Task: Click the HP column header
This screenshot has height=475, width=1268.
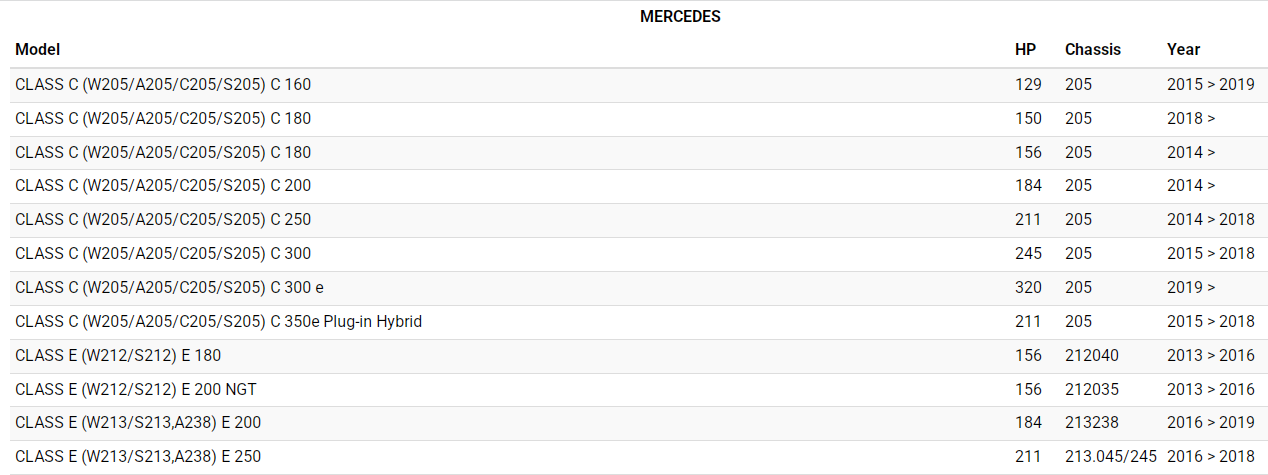Action: point(1025,49)
